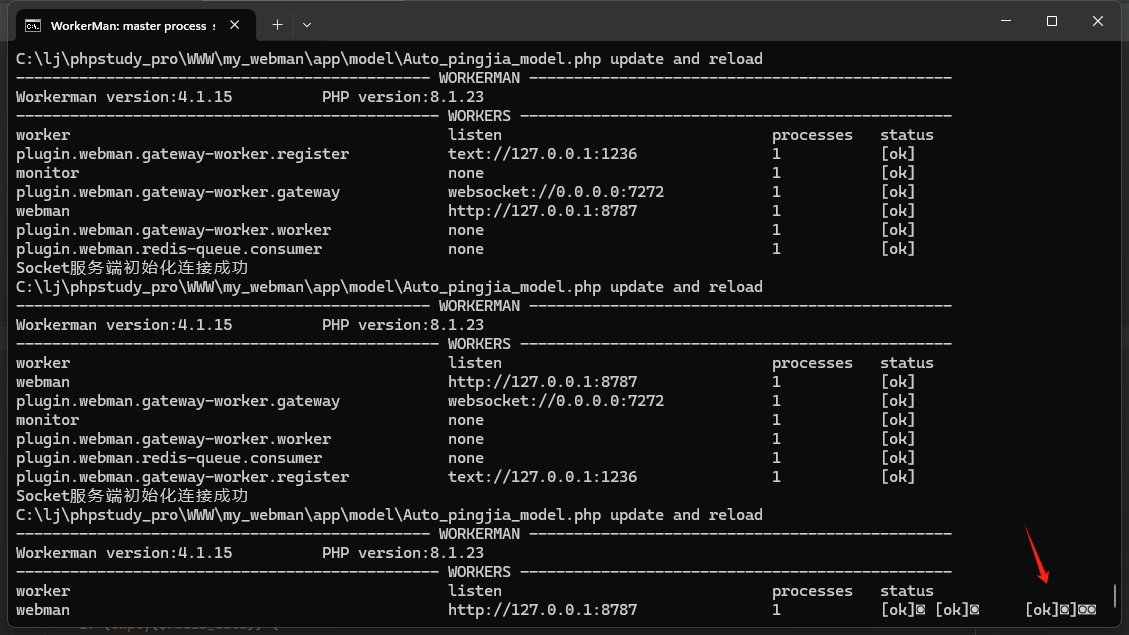Click 'websocket://0.0.0.0:7272' in first table
Image resolution: width=1129 pixels, height=635 pixels.
coord(556,192)
